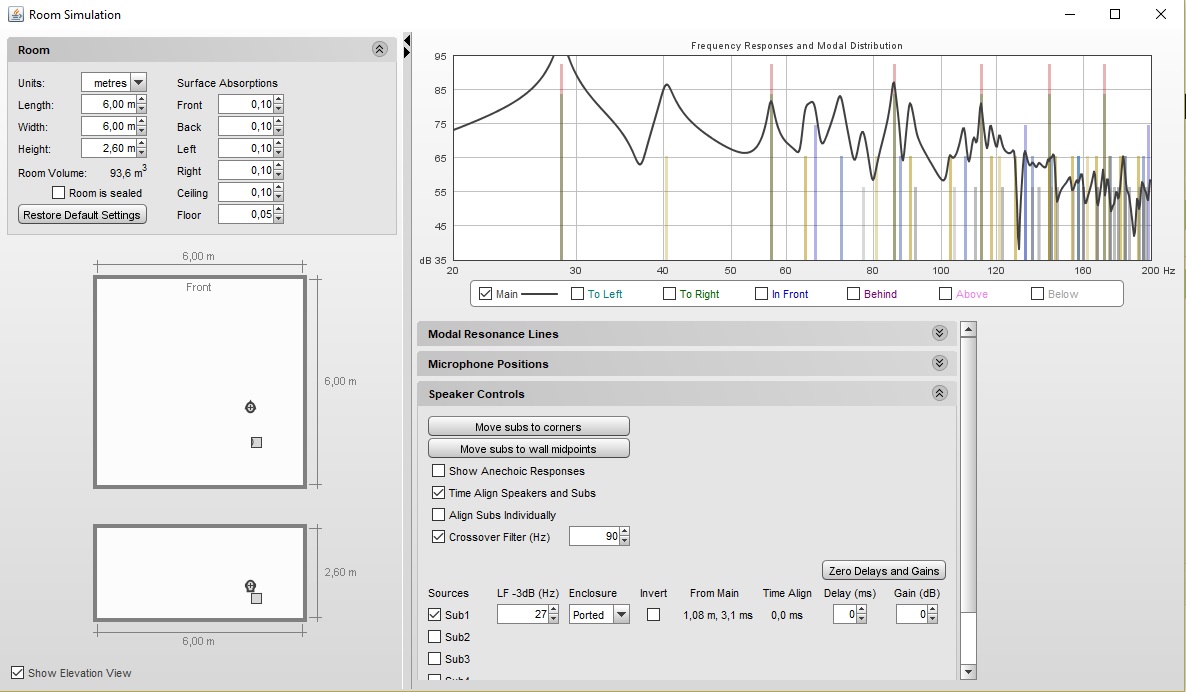
Task: Click the scrollbar up arrow in controls panel
Action: coord(967,328)
